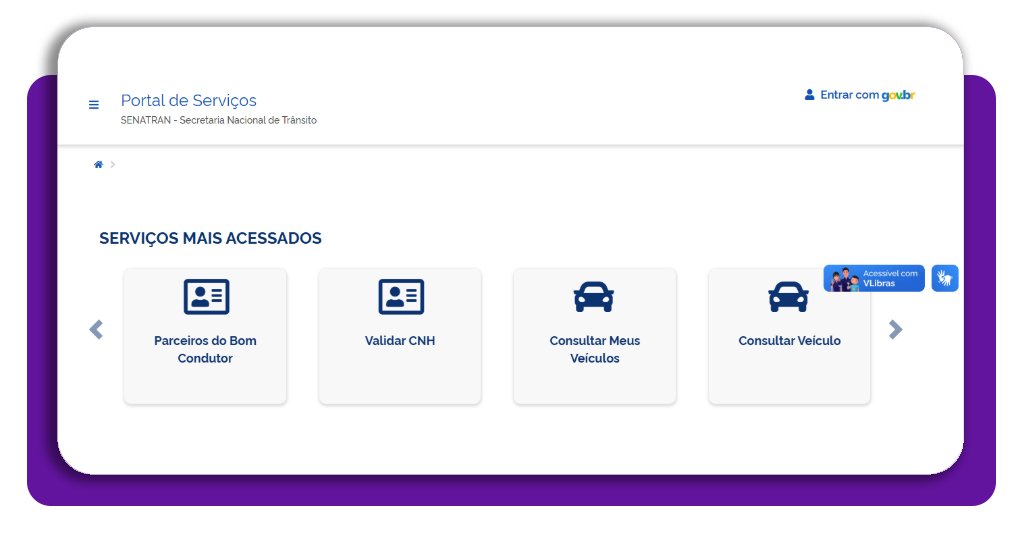
Task: Open the hamburger menu beside Portal de Serviços
Action: (x=94, y=105)
